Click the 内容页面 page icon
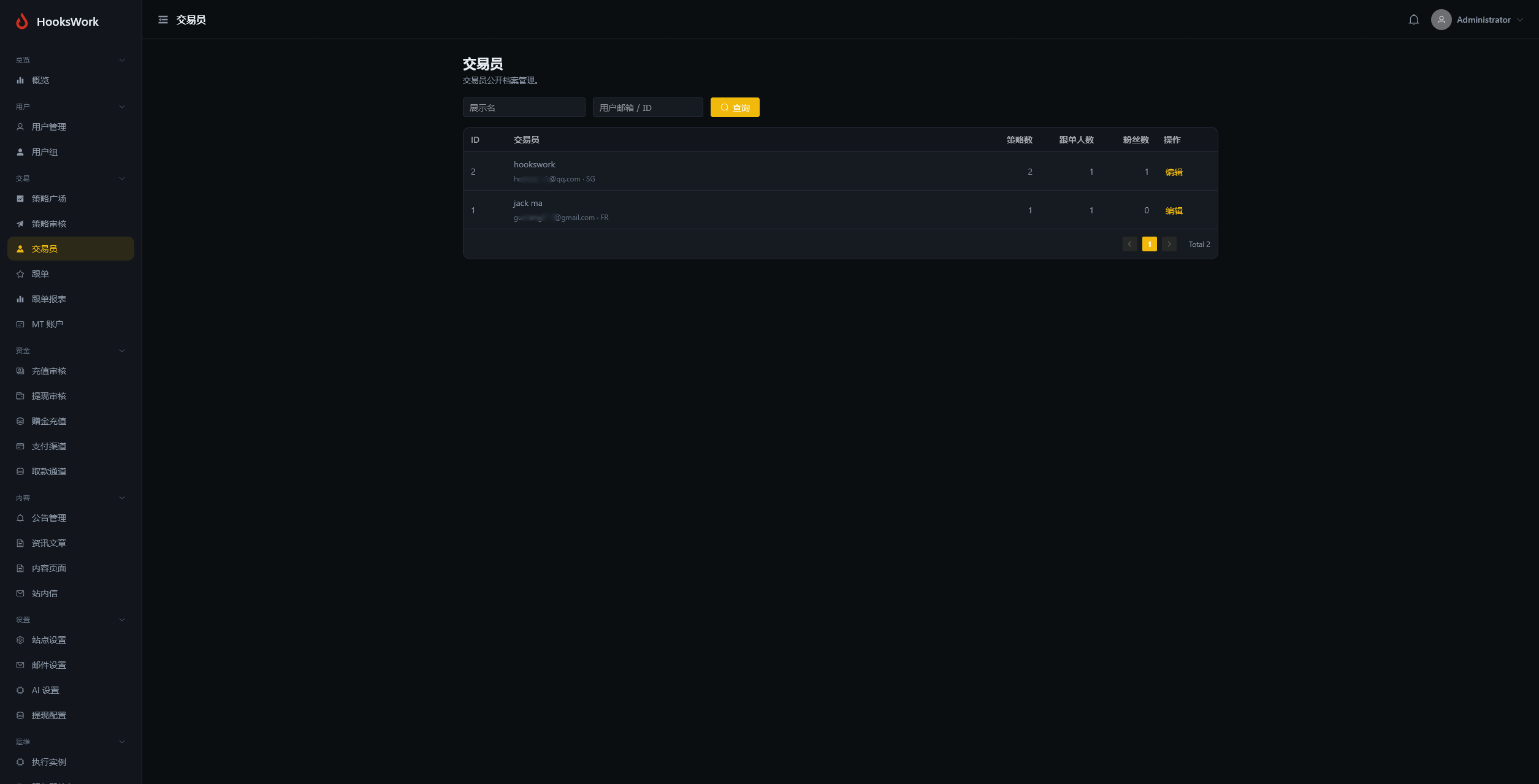 point(20,568)
